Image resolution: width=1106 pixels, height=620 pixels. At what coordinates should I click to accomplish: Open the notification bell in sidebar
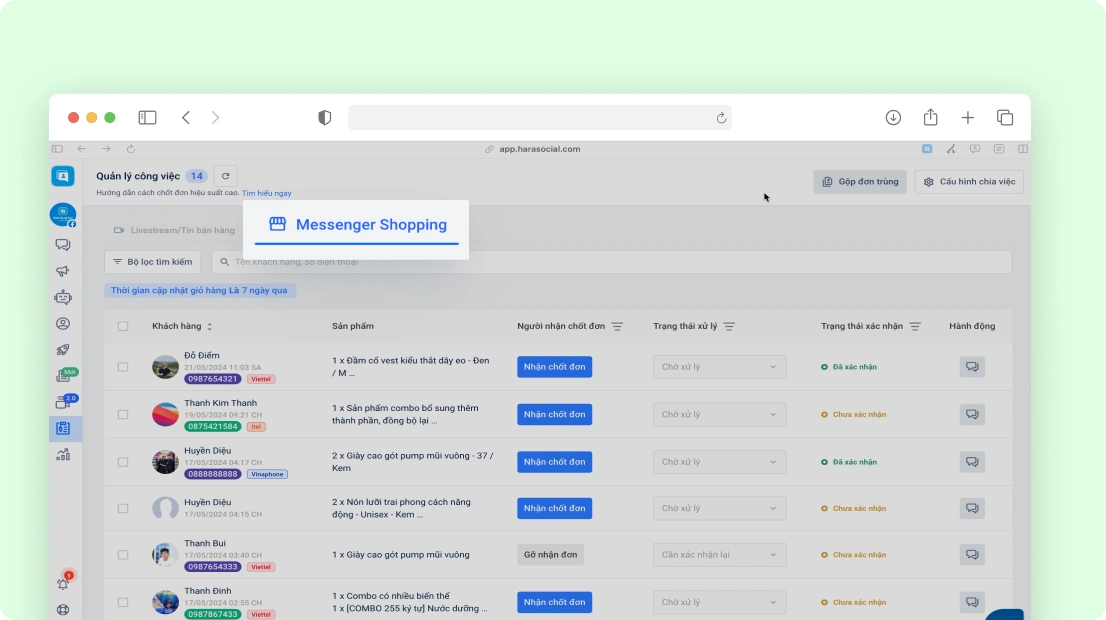(63, 583)
